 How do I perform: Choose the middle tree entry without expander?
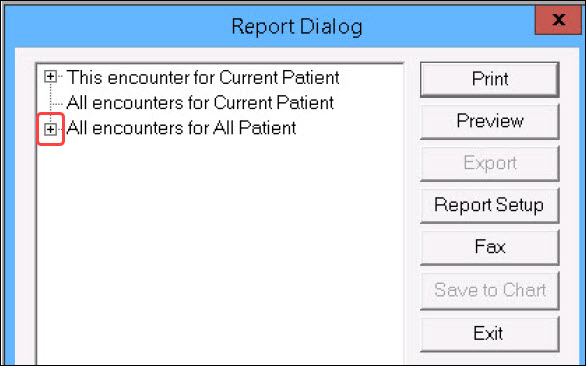(200, 102)
